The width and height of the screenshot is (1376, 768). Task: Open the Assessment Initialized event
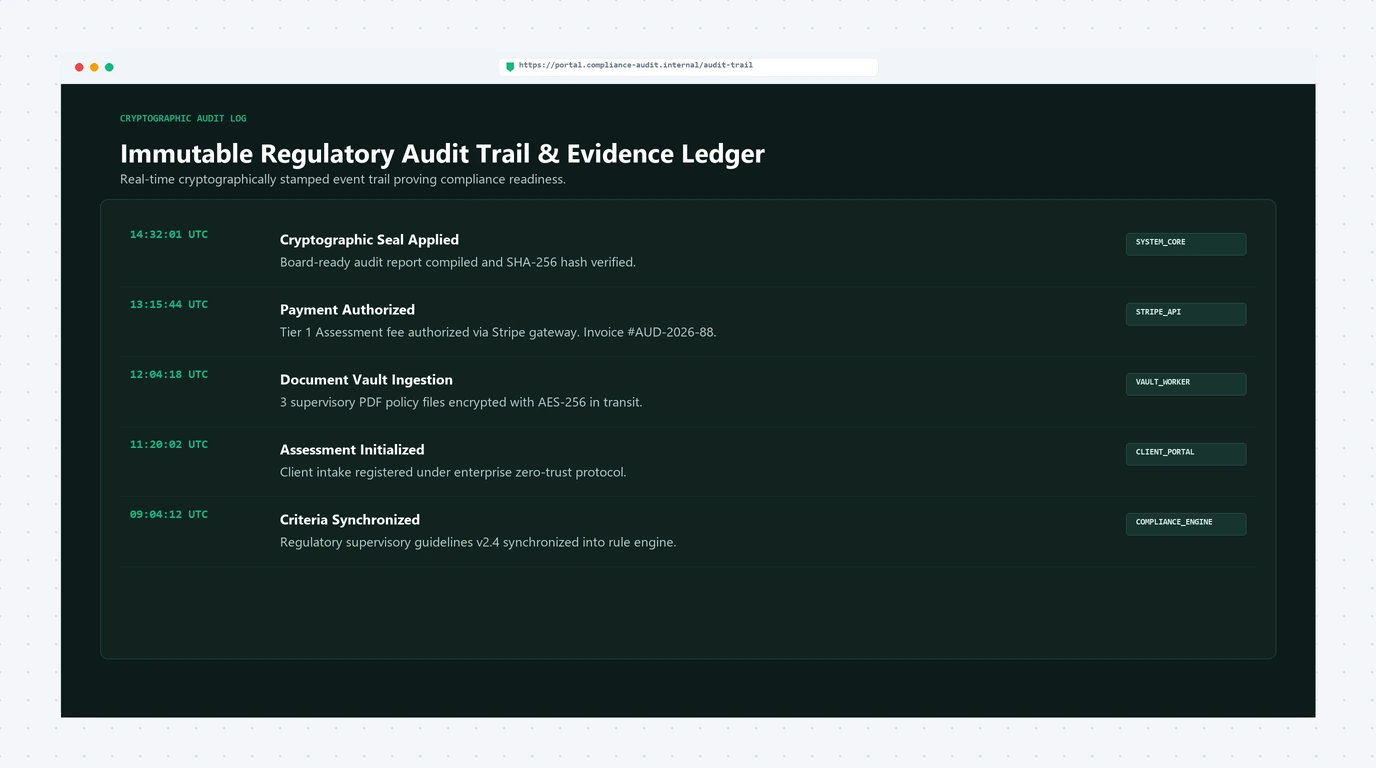(352, 450)
